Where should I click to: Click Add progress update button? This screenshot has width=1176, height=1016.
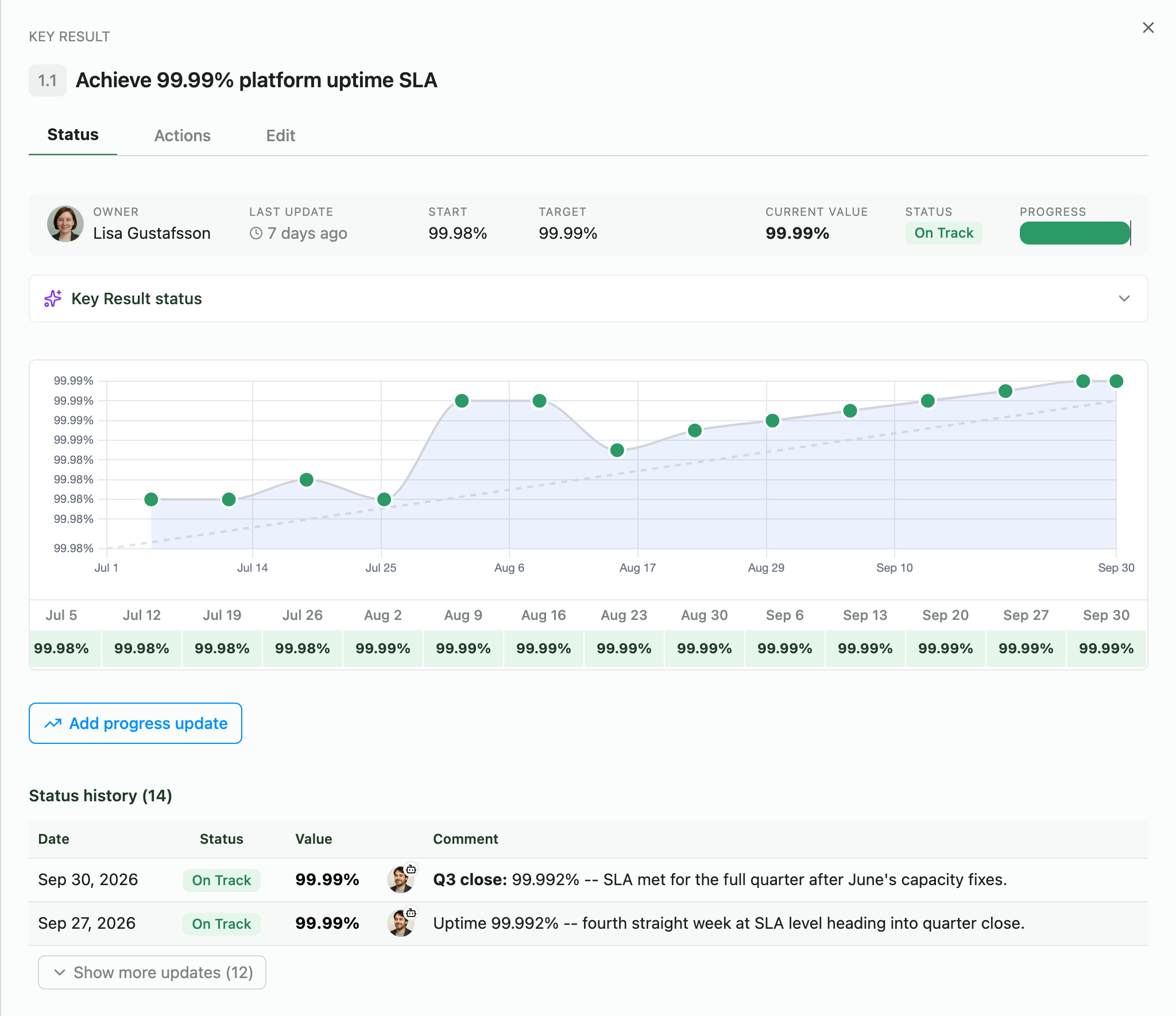click(136, 723)
